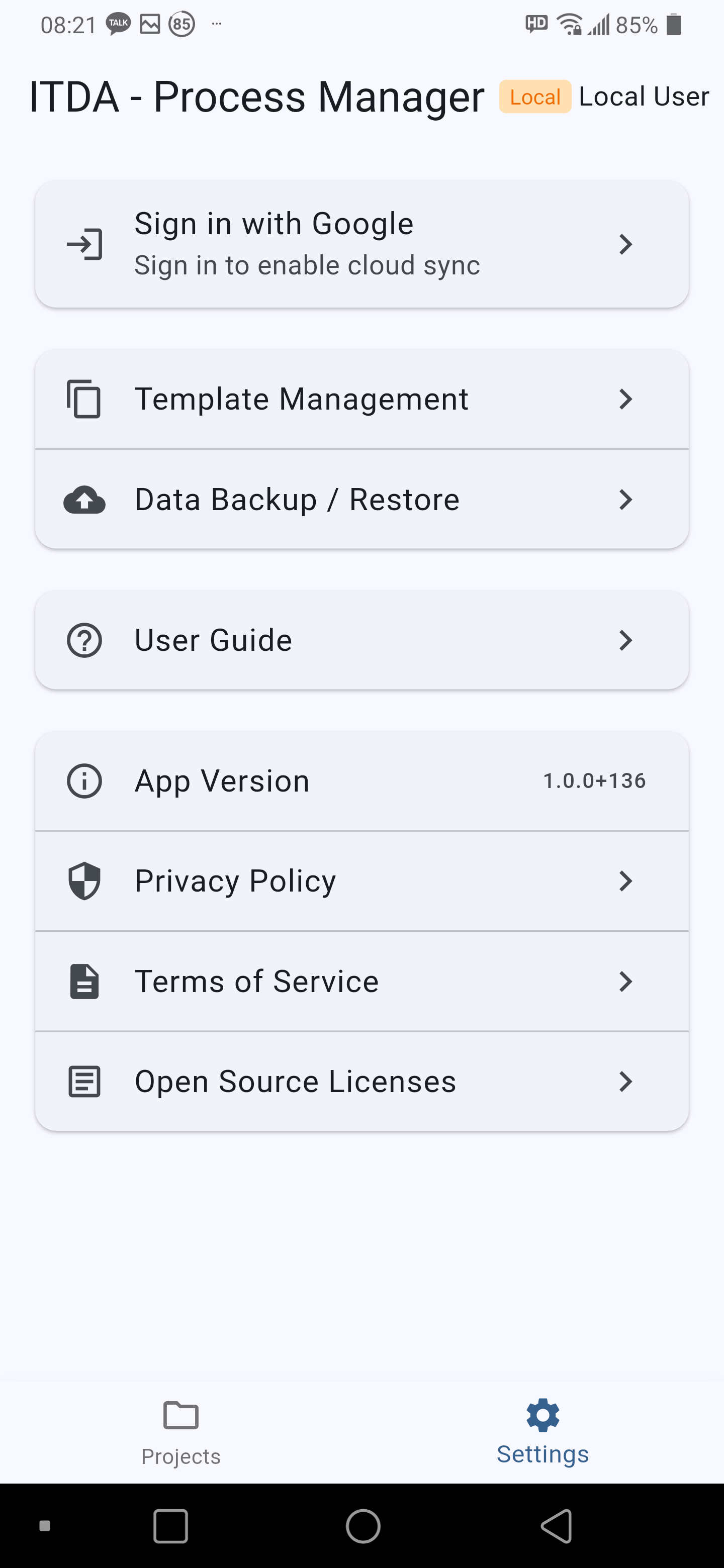Tap the Open Source Licenses list icon

click(84, 1082)
